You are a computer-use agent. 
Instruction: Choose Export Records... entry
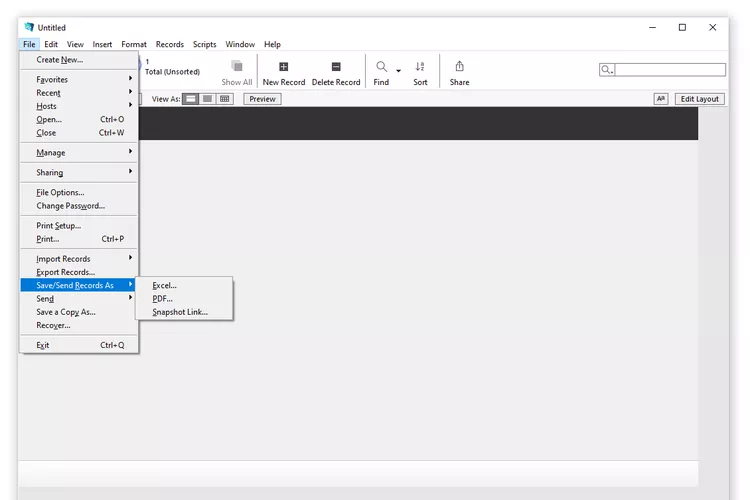[79, 272]
